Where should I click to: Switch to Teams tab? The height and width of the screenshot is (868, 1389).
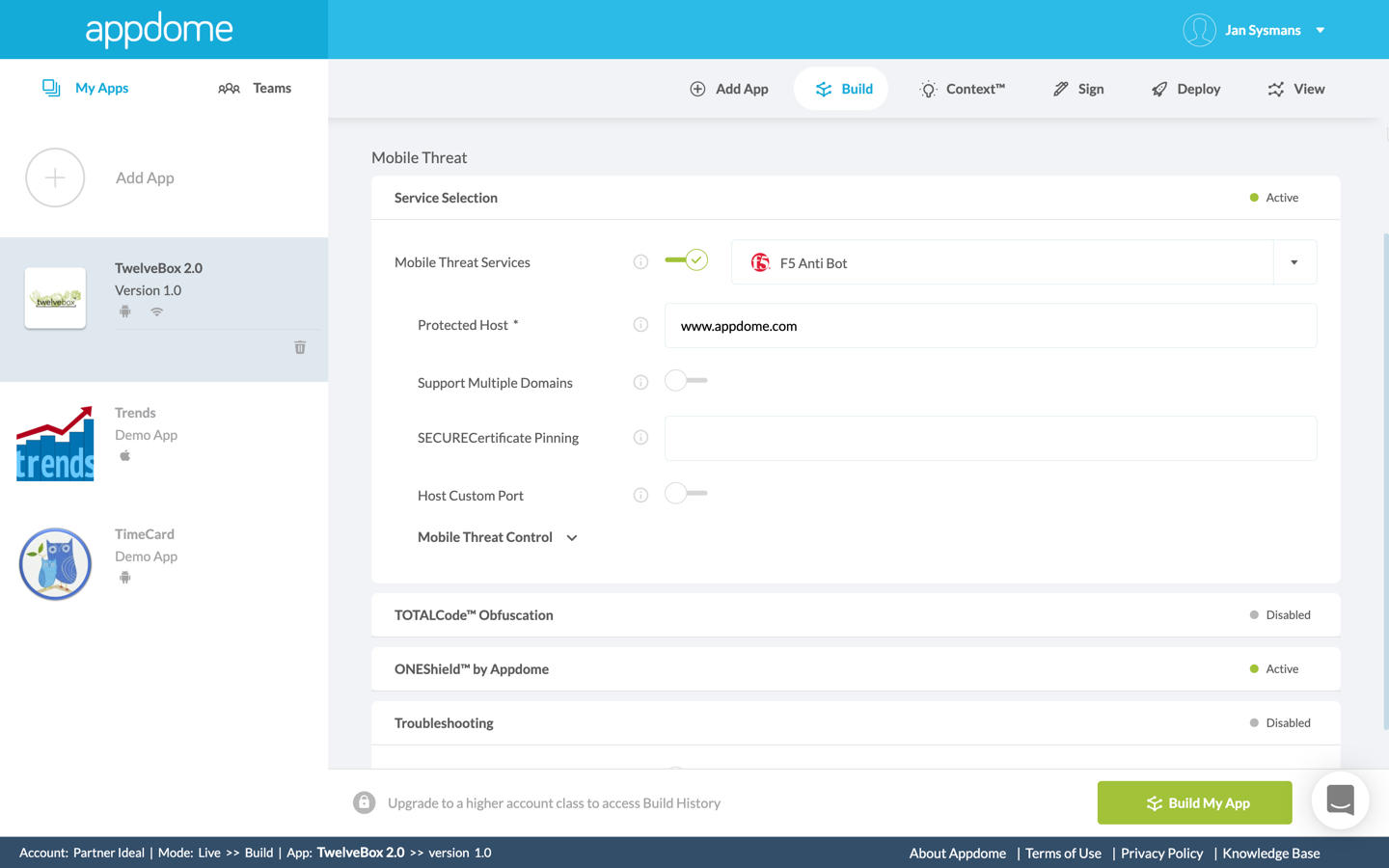click(255, 88)
